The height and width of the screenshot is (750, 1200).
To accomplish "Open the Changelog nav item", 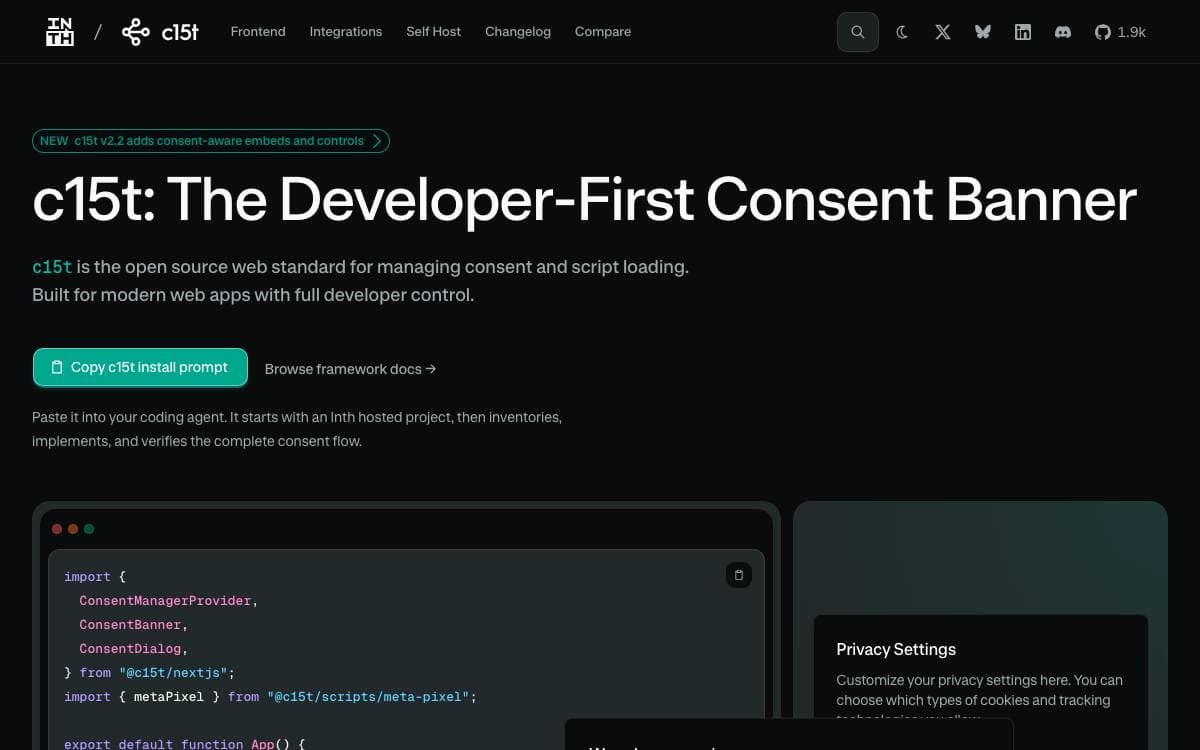I will (x=518, y=32).
